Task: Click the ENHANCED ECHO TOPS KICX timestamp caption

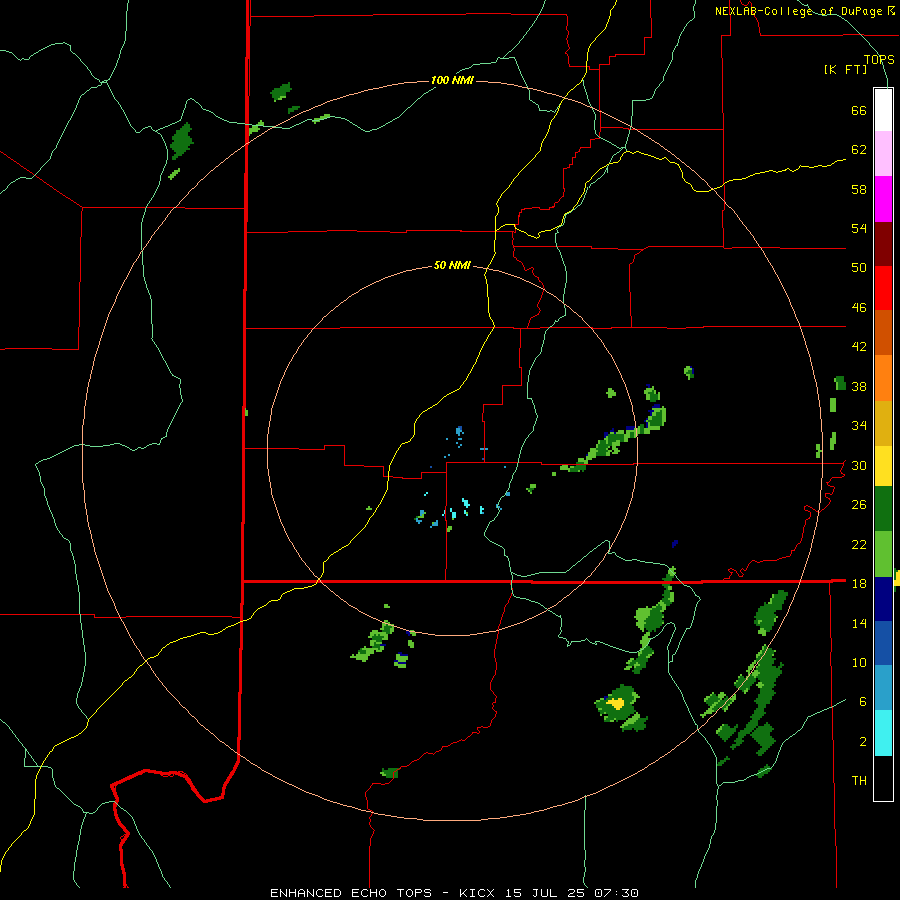Action: coord(454,893)
